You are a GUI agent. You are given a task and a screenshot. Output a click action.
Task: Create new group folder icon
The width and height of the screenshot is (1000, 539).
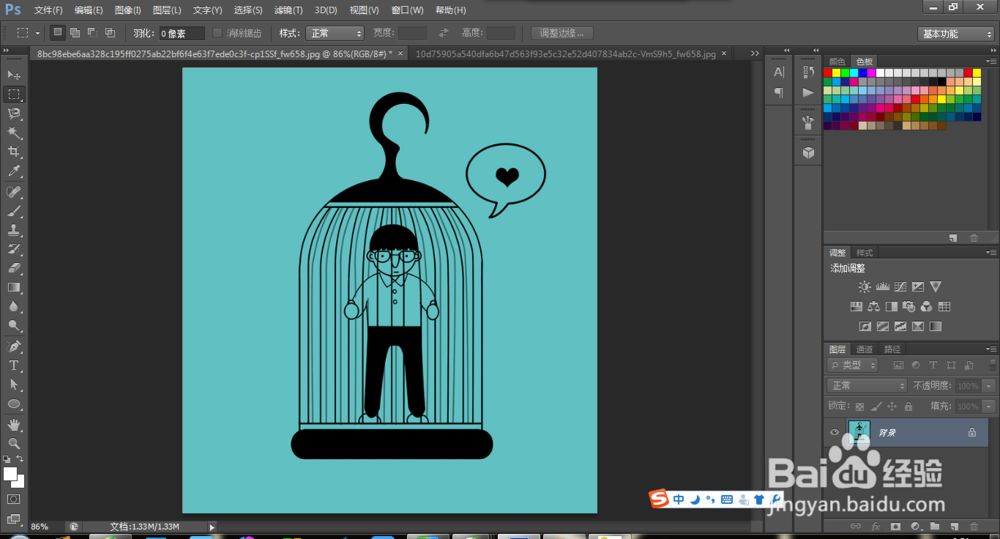tap(934, 526)
